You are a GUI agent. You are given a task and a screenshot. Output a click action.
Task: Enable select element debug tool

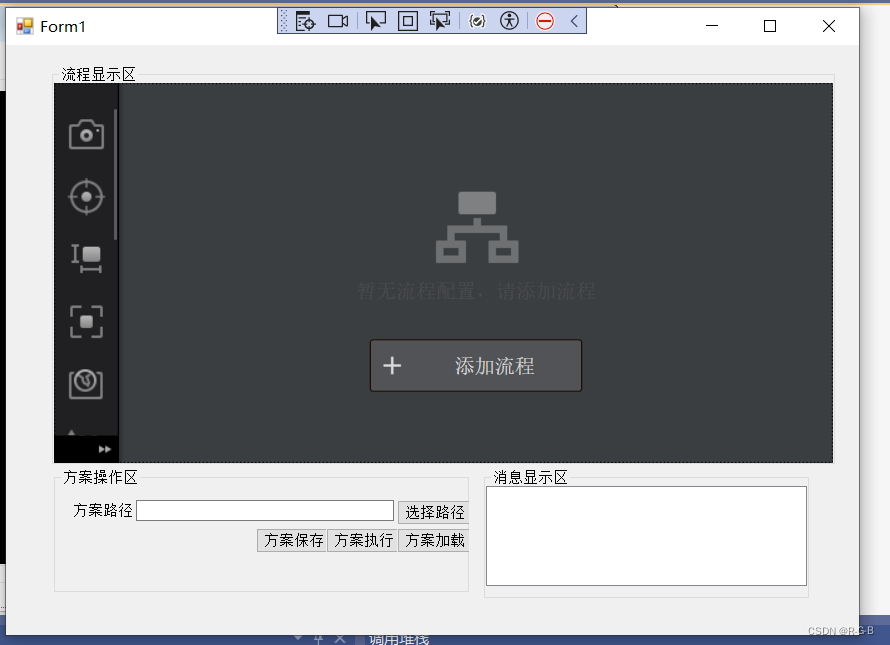pos(375,22)
